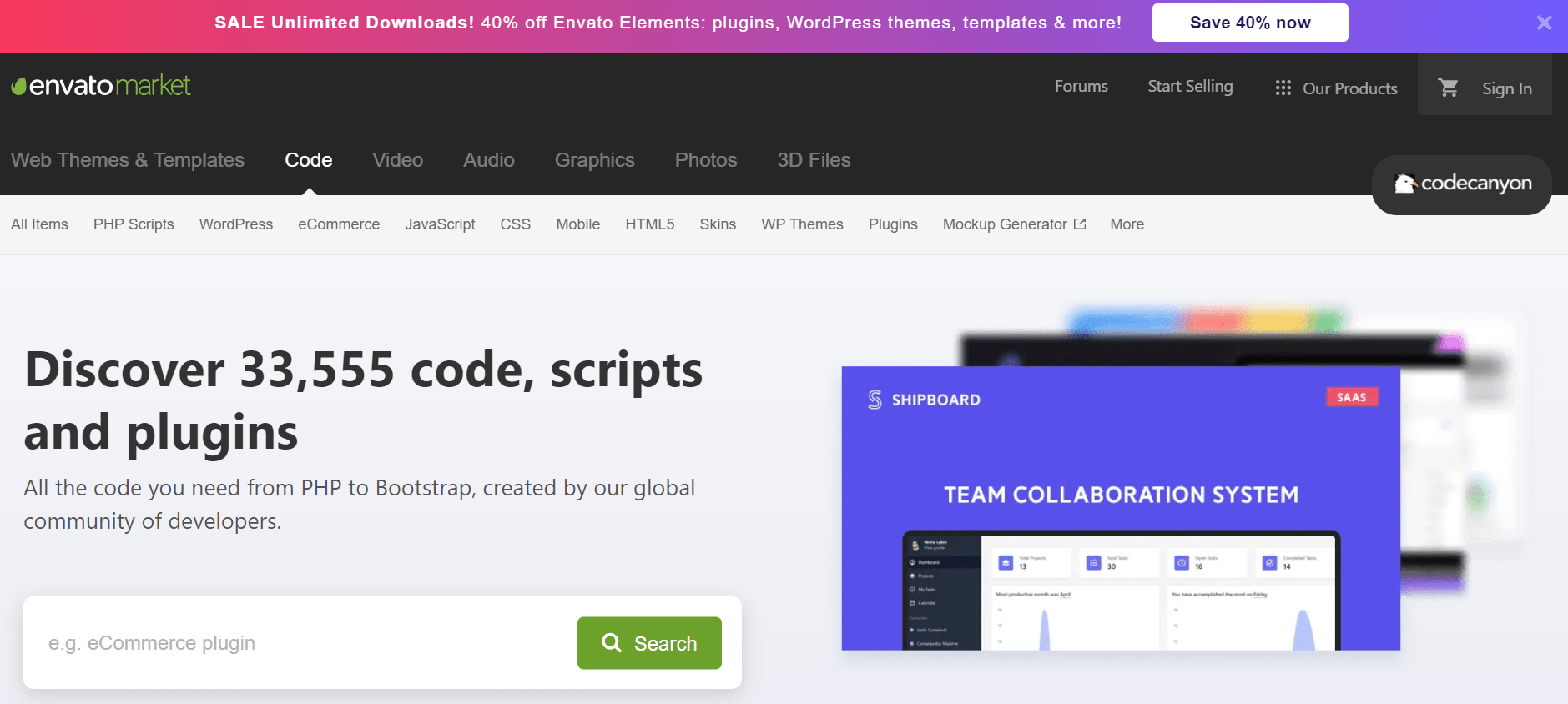
Task: Open the shopping cart icon
Action: pyautogui.click(x=1449, y=88)
